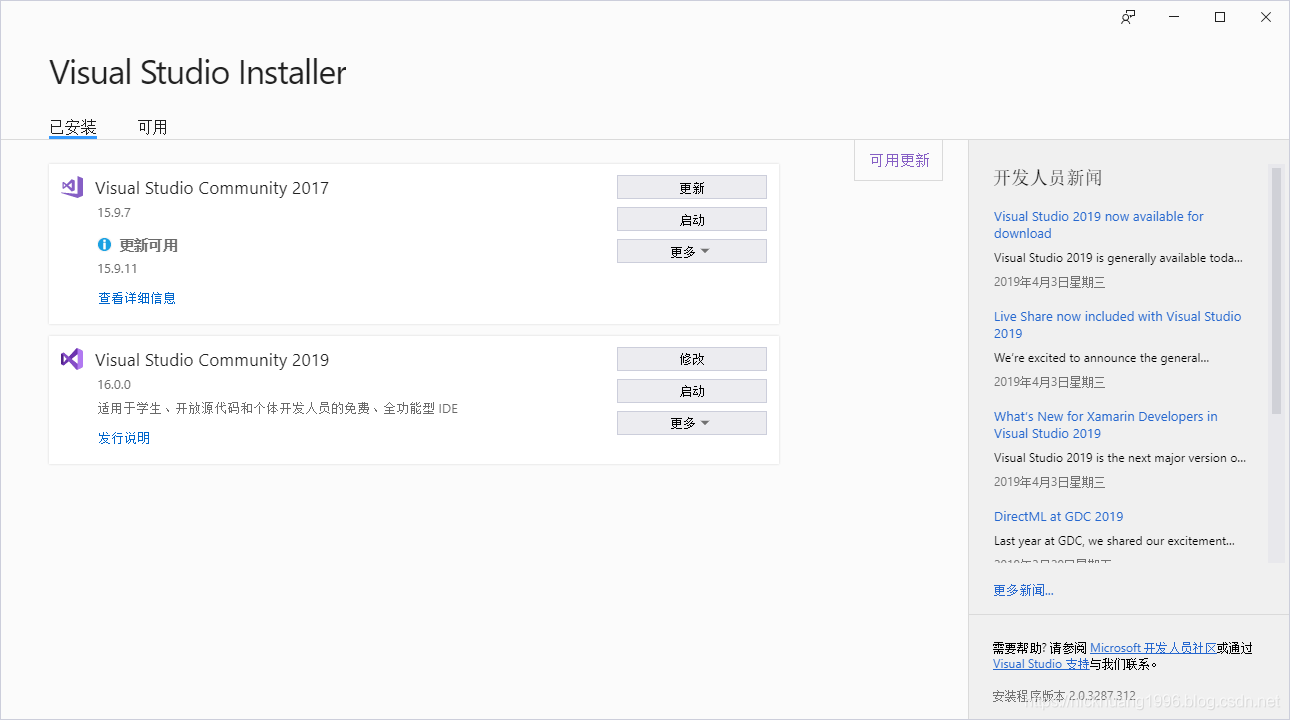Click the Visual Studio 2017 logo icon
1290x720 pixels.
point(72,187)
